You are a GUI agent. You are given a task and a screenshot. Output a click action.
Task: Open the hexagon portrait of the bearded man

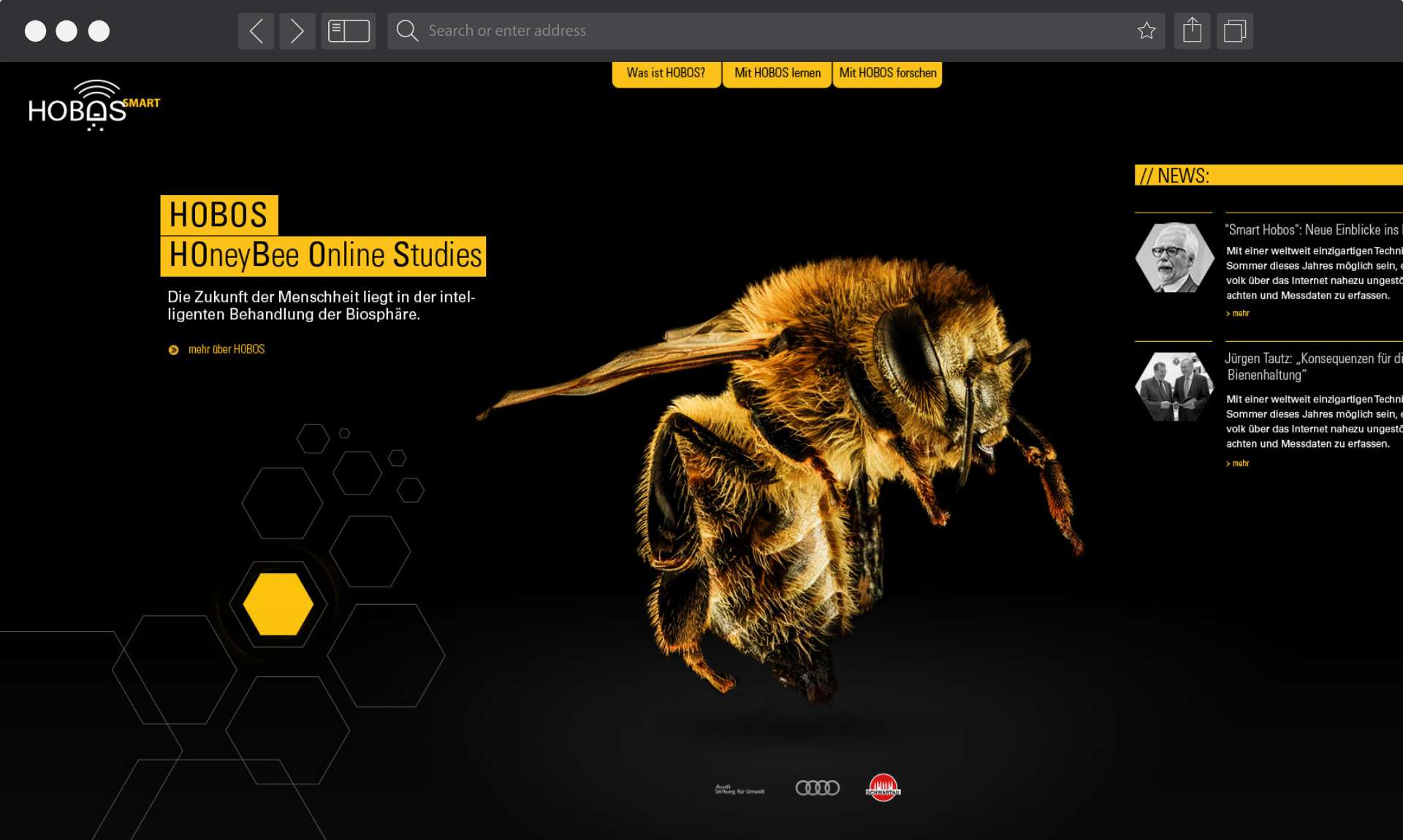coord(1174,257)
